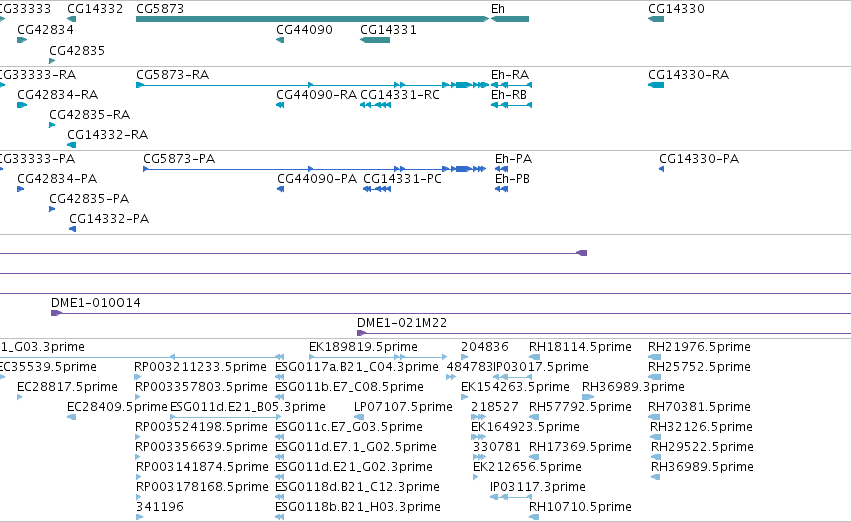Viewport: 851px width, 522px height.
Task: Click protein CG42834-PA label
Action: point(57,179)
